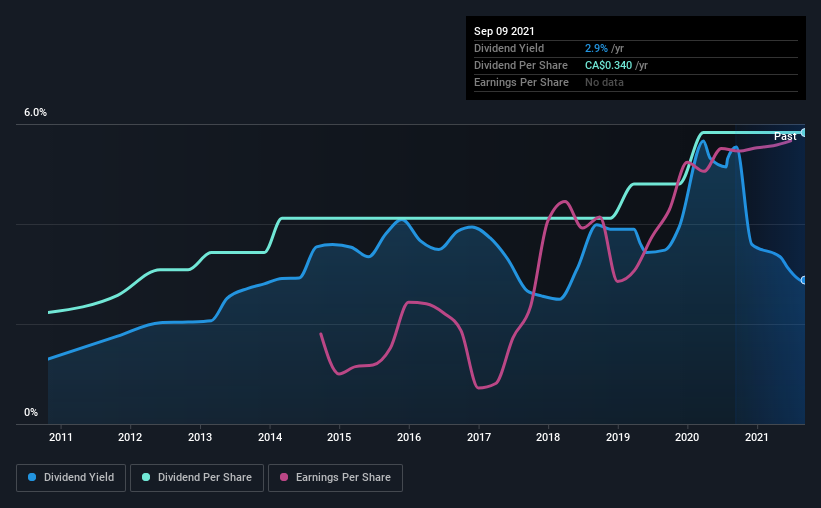Click the 6.0% y-axis label
Viewport: 821px width, 508px height.
(35, 113)
